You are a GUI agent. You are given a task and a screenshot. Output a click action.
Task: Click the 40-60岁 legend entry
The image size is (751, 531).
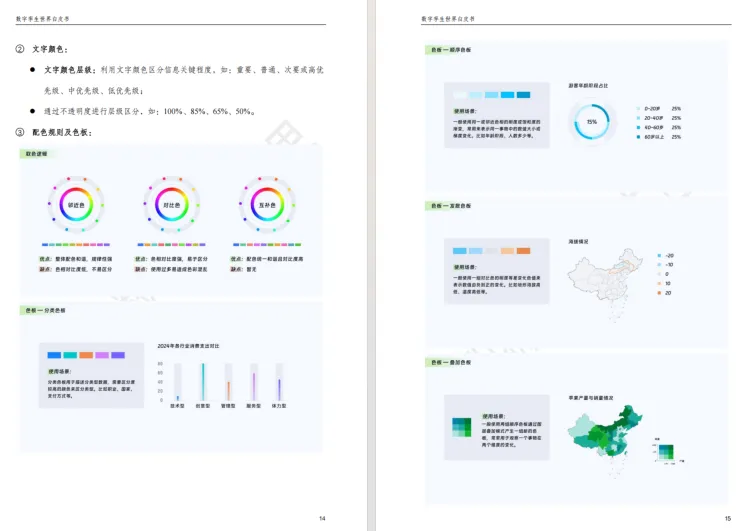(659, 127)
